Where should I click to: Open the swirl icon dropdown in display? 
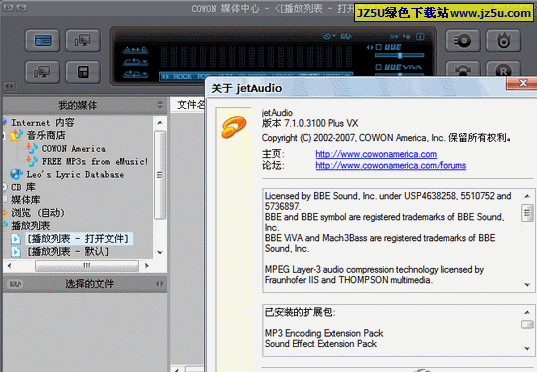click(x=329, y=36)
